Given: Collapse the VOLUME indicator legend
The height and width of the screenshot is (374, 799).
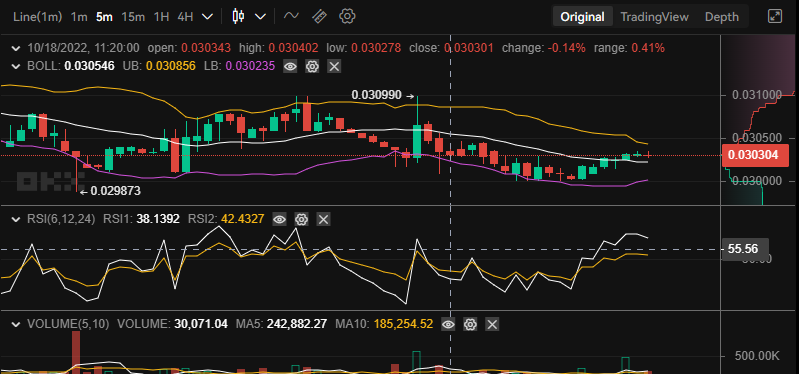Looking at the screenshot, I should (16, 324).
